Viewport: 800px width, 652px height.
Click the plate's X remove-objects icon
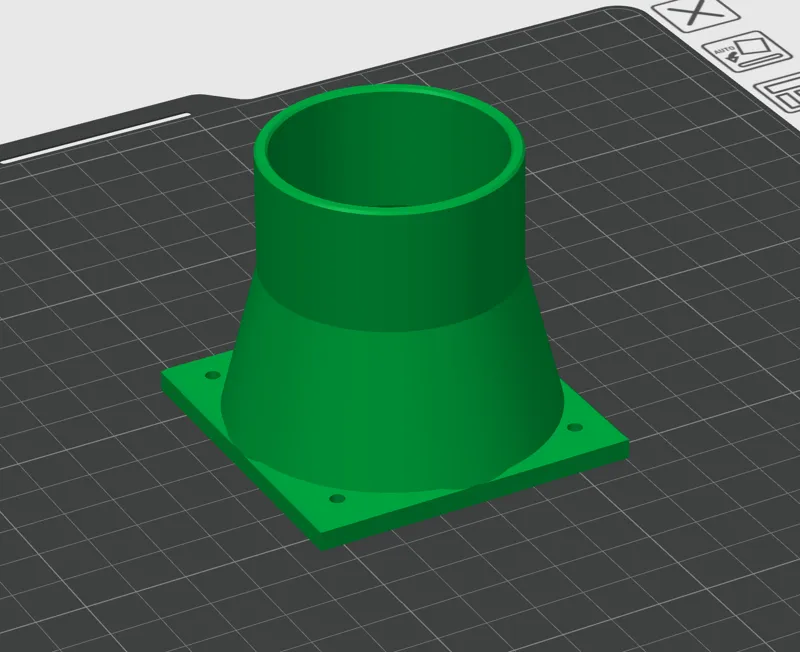coord(696,14)
